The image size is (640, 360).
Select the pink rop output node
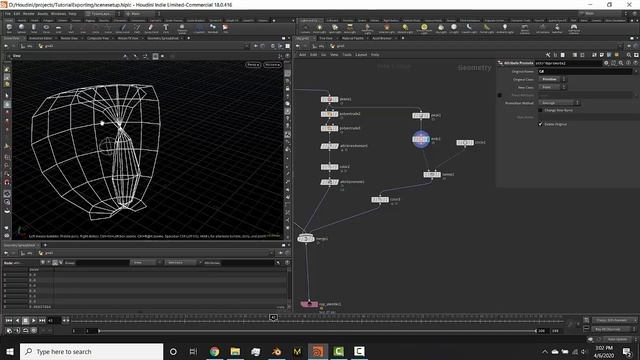309,304
